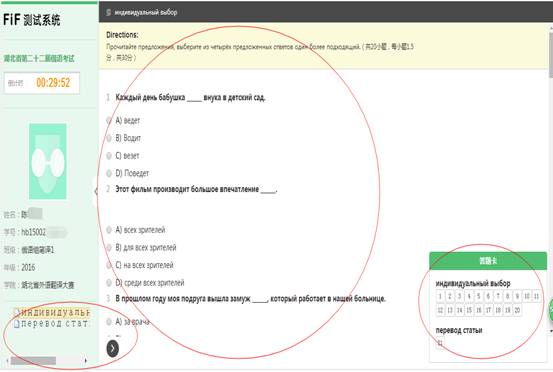Viewport: 553px width, 372px height.
Task: Click the section icon in dark header bar
Action: [109, 12]
